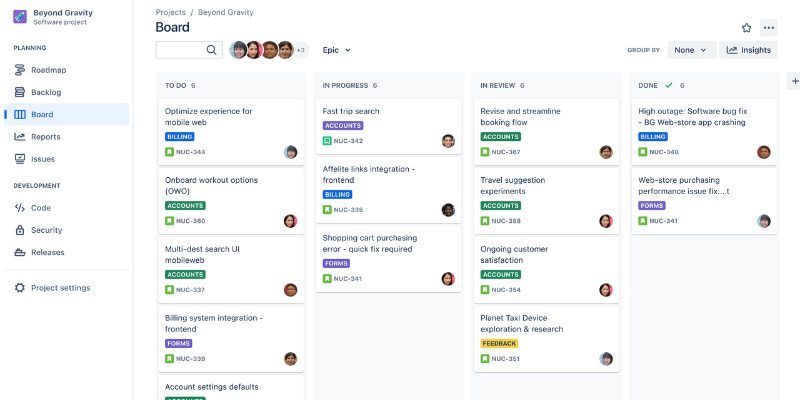Filter by the first assignee avatar
Viewport: 800px width, 400px height.
(x=238, y=50)
